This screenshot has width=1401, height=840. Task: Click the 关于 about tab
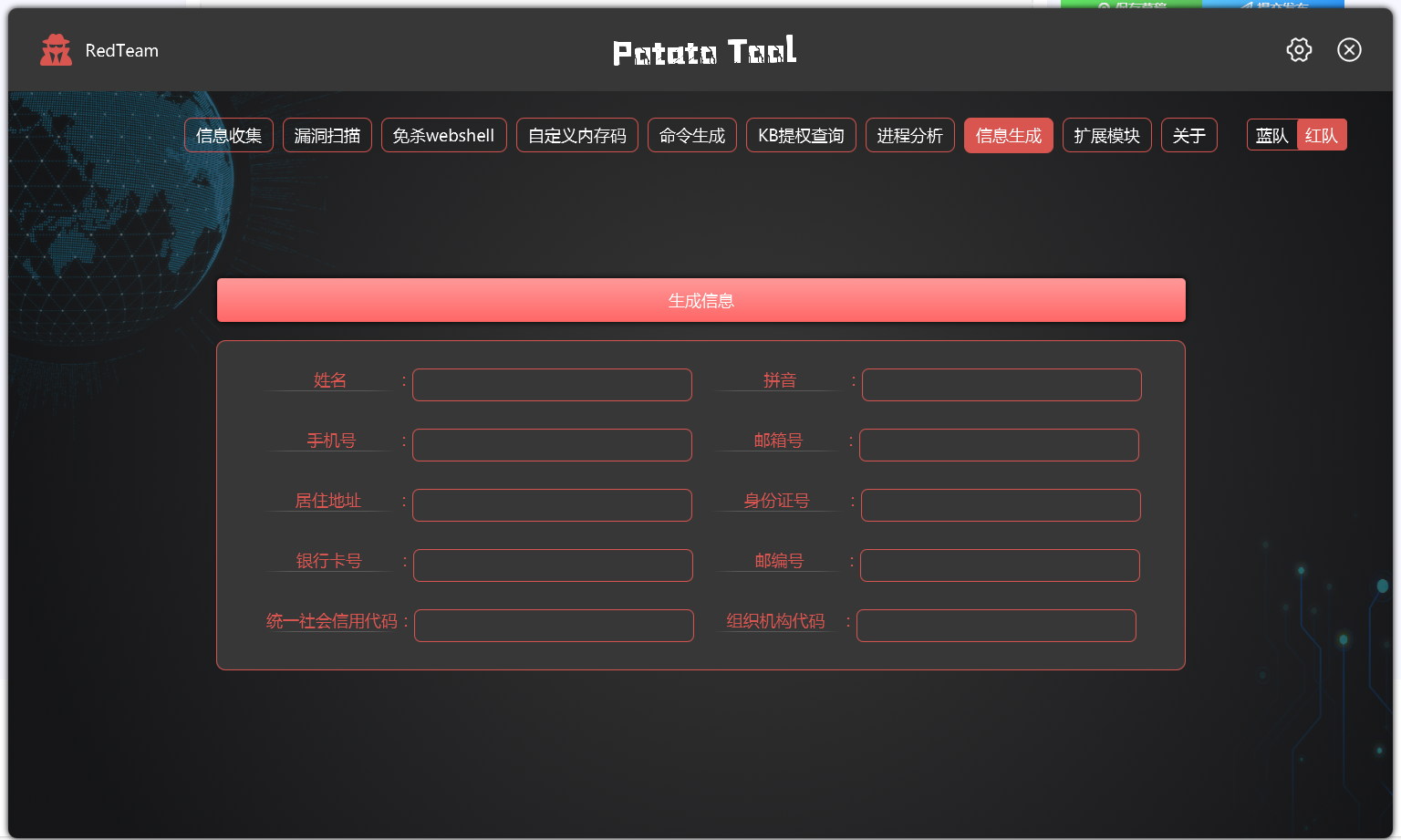point(1188,136)
